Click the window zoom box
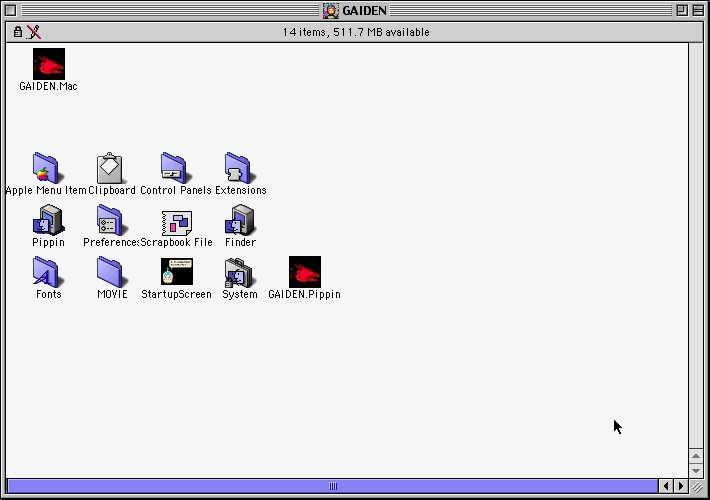710x500 pixels. coord(682,10)
